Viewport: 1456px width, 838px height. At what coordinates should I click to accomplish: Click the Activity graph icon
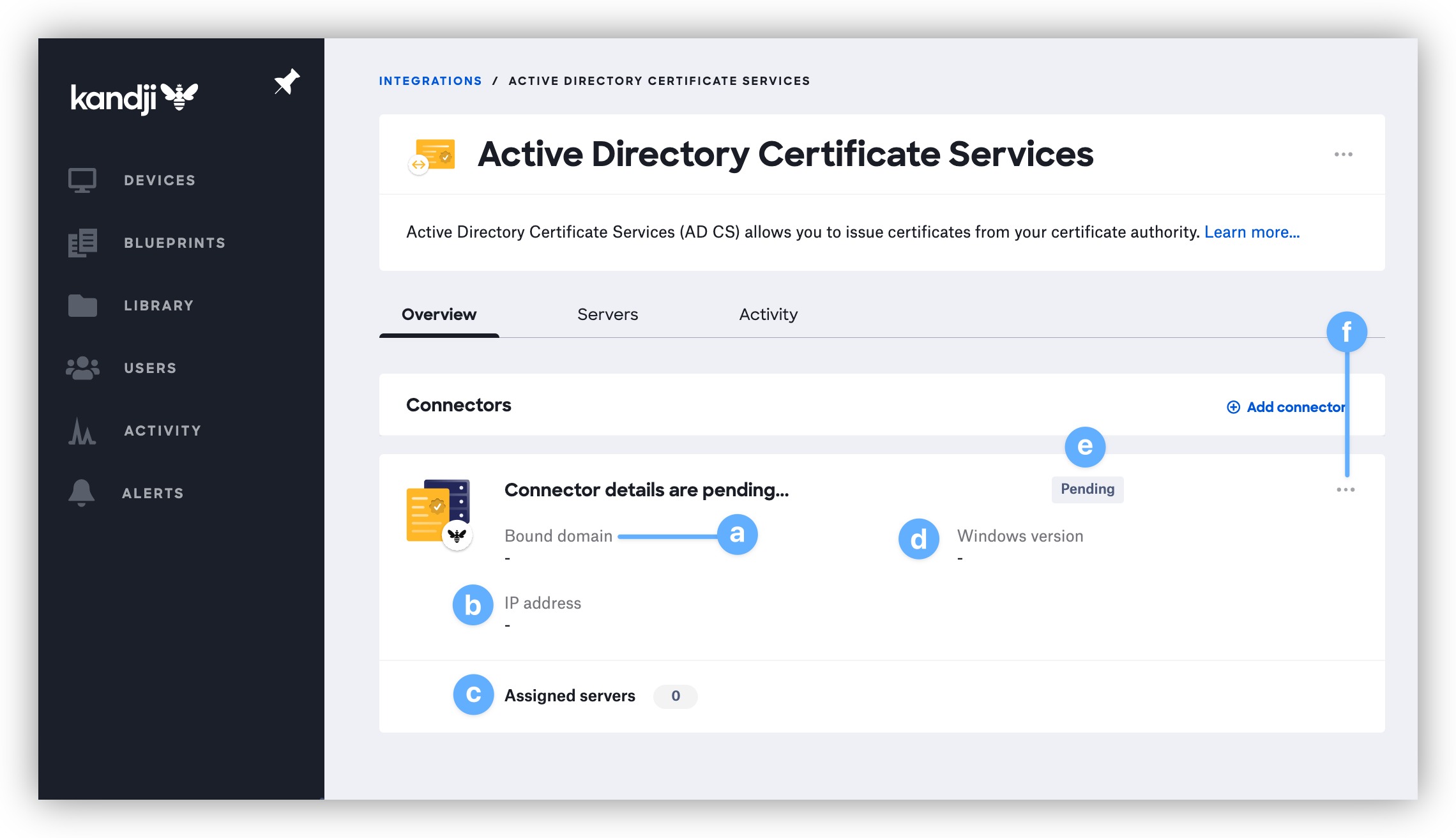(x=82, y=430)
